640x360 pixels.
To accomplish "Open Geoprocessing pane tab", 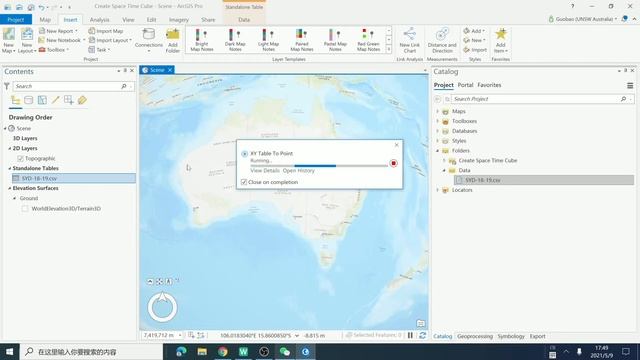I will pos(475,336).
